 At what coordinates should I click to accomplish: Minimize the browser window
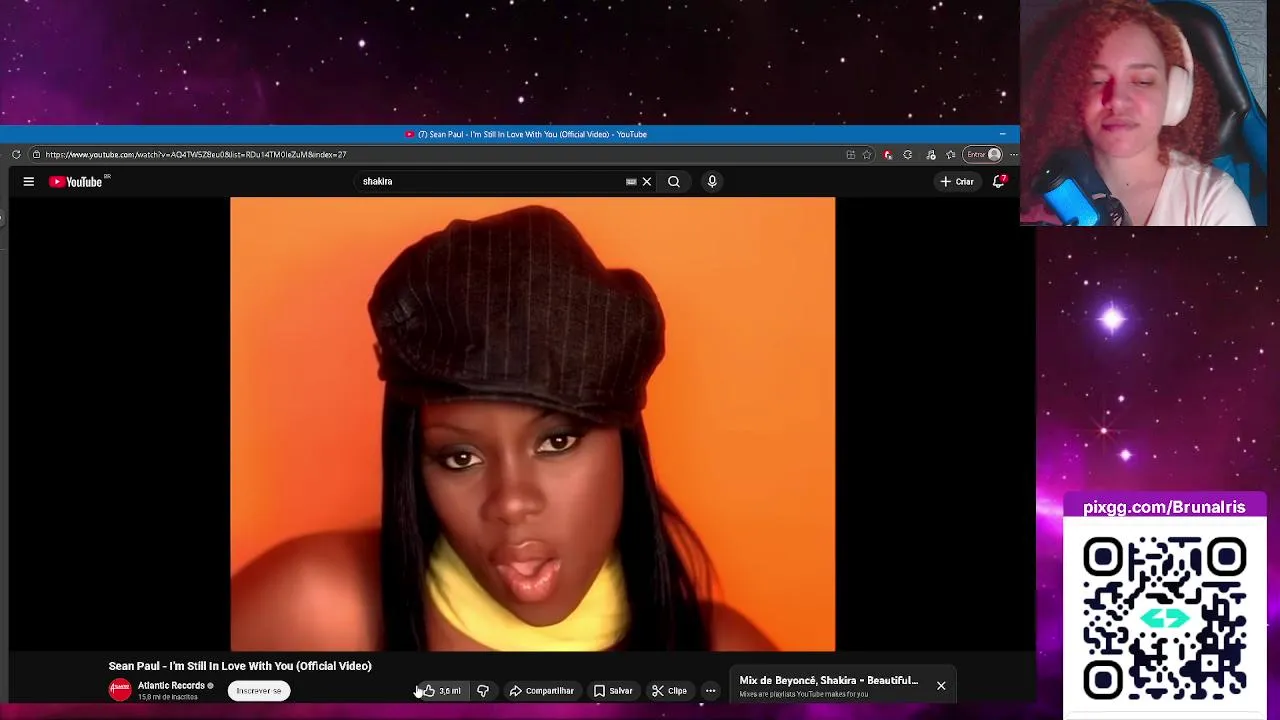[1002, 134]
